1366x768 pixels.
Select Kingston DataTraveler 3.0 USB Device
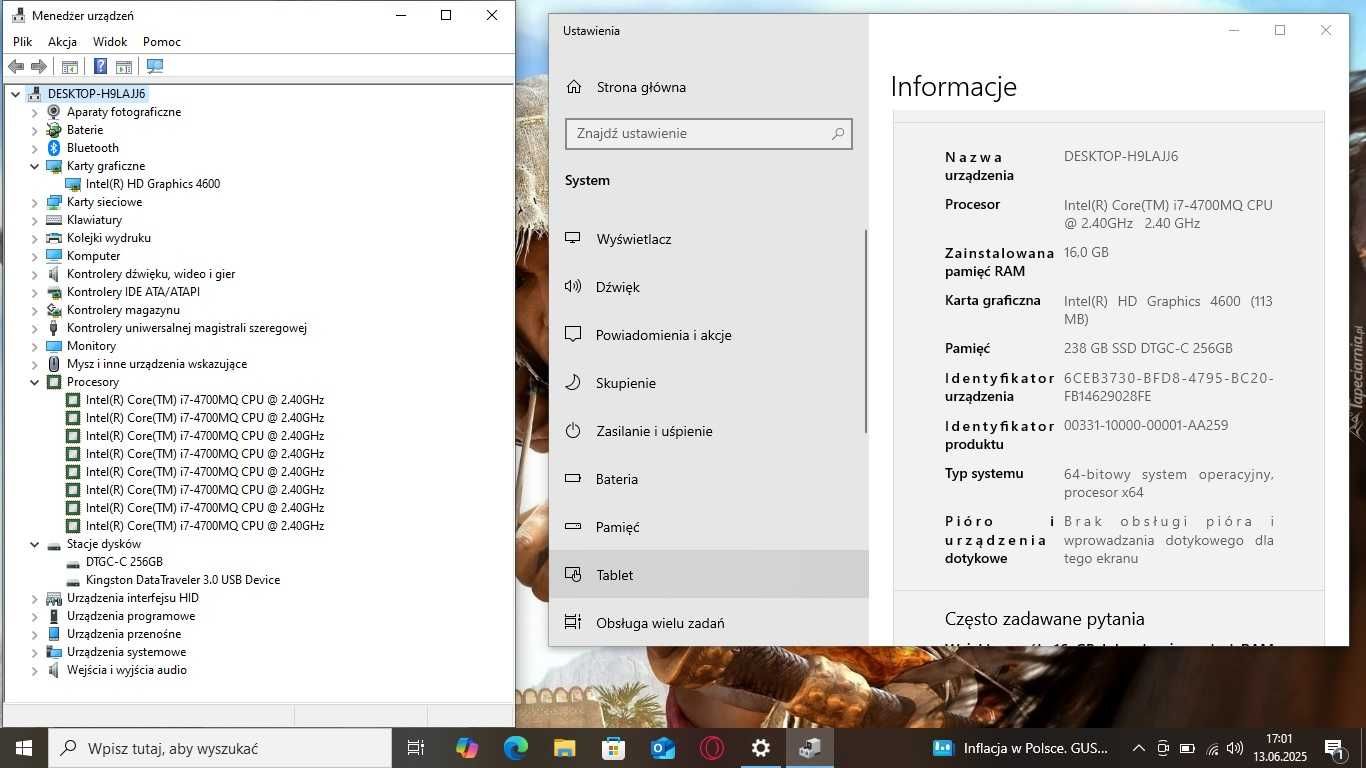182,580
